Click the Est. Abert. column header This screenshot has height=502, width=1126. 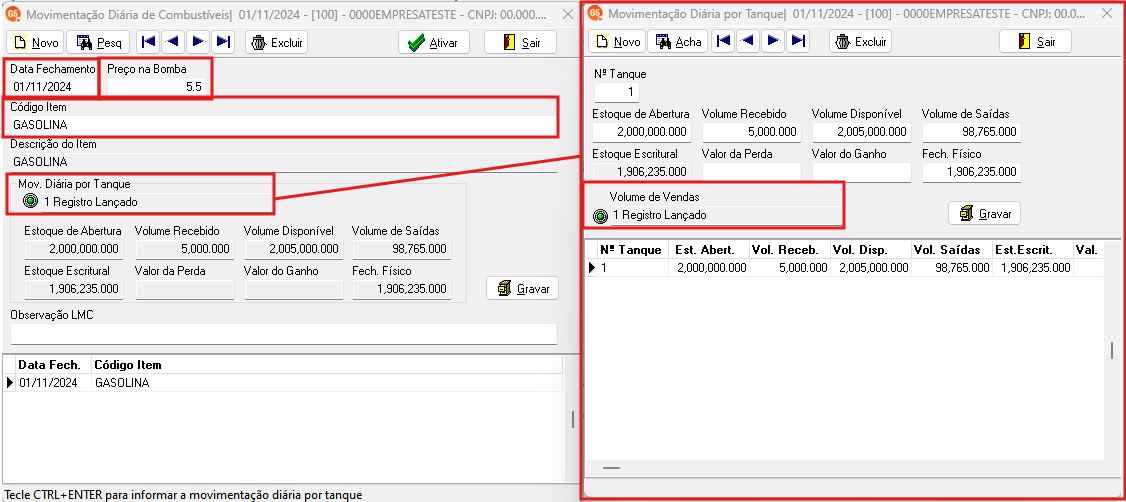(709, 250)
